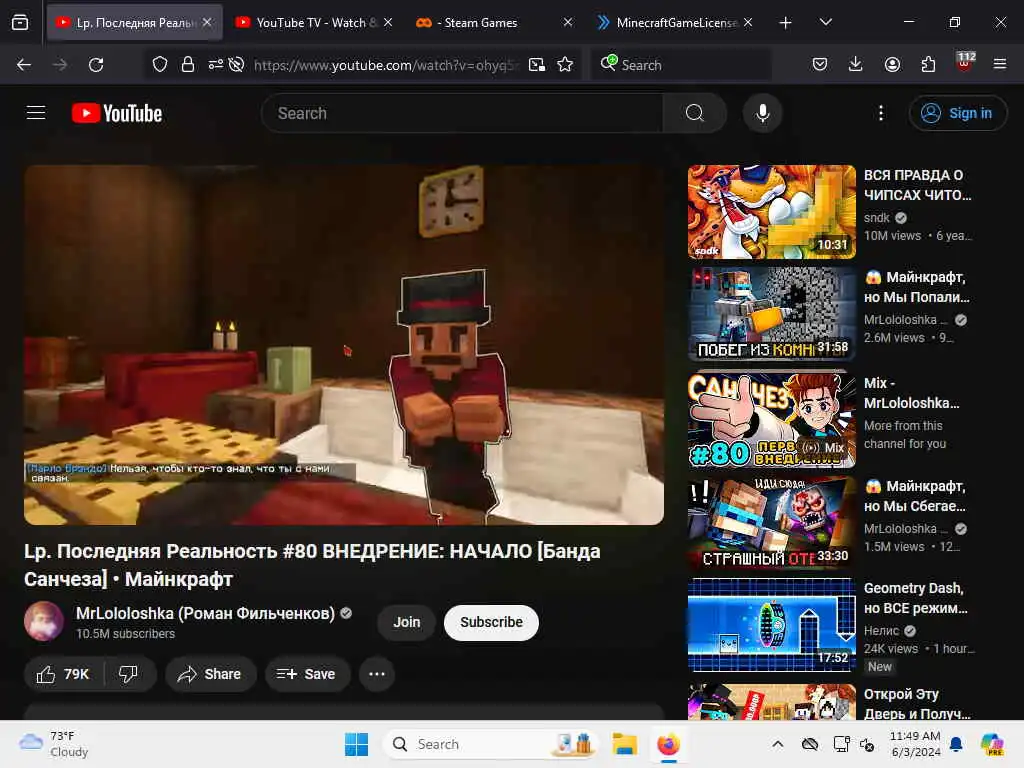Focus the YouTube search field
The width and height of the screenshot is (1024, 768).
click(462, 113)
